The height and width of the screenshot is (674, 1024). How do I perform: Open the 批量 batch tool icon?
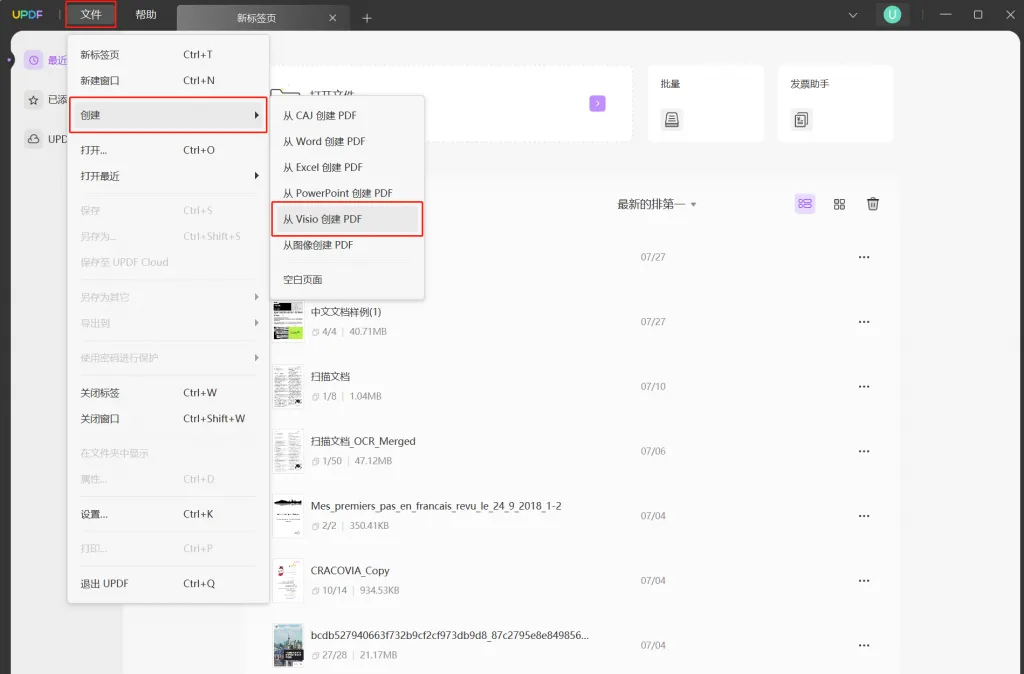pos(672,120)
